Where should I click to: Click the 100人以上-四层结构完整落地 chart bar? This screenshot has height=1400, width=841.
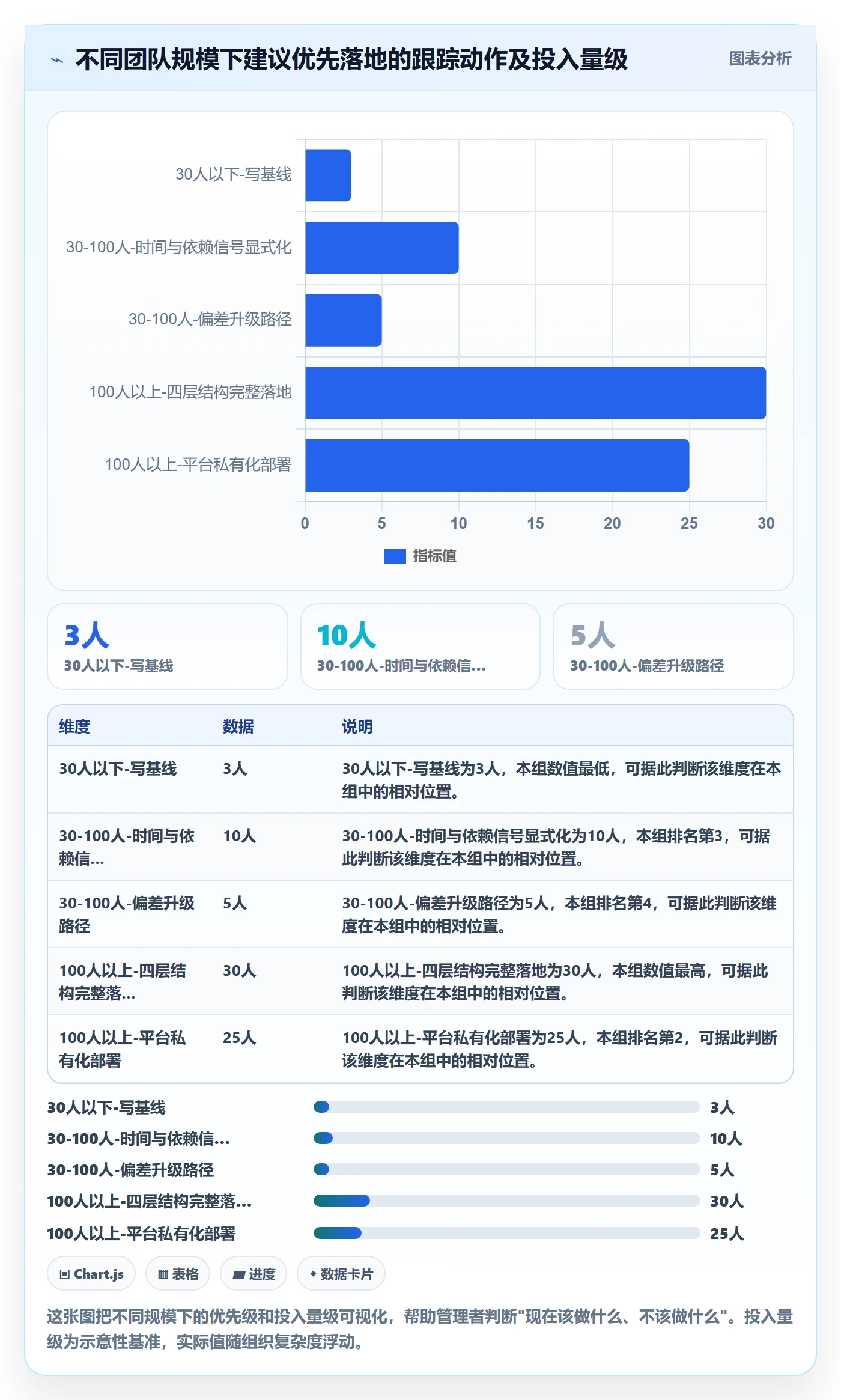click(x=535, y=393)
